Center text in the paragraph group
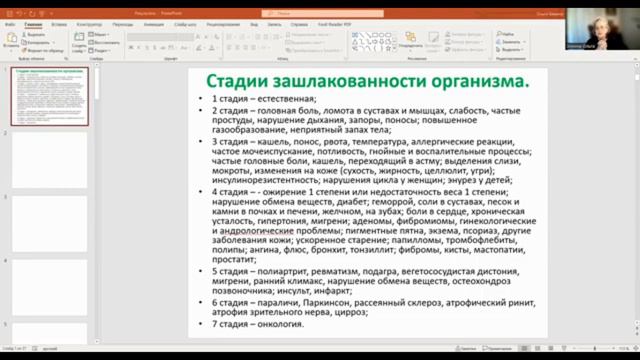640x360 pixels. (237, 48)
